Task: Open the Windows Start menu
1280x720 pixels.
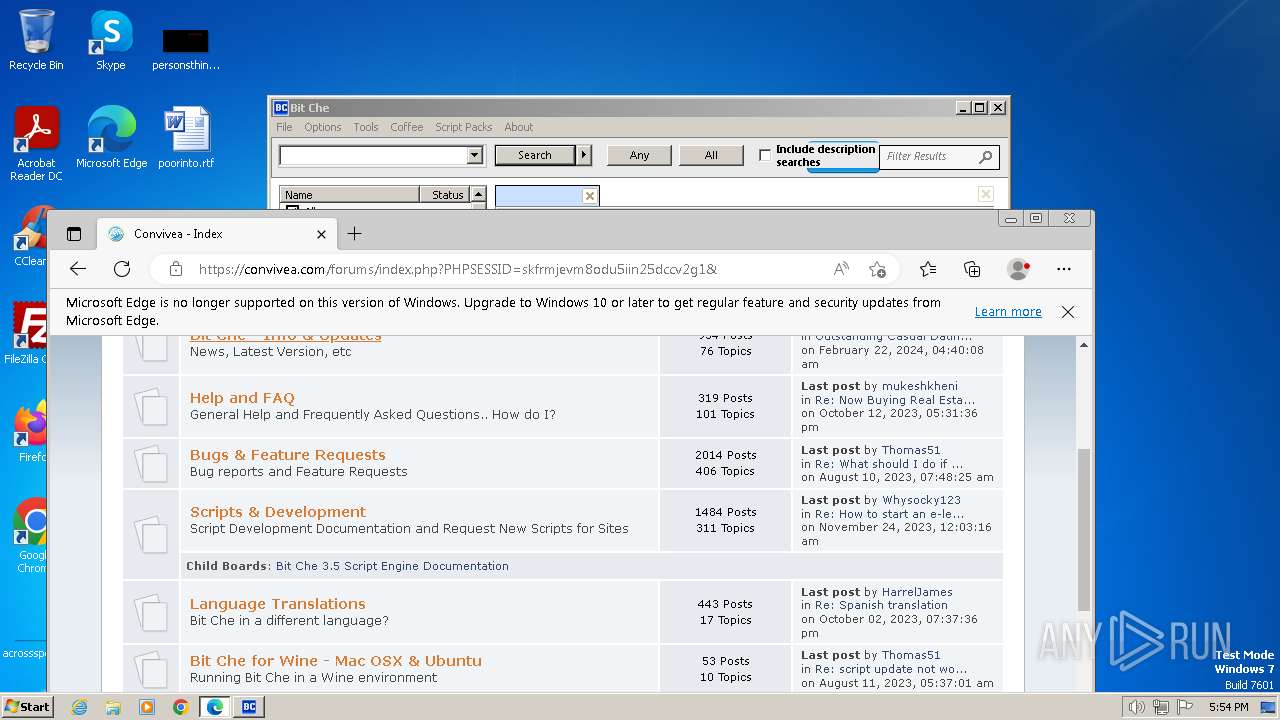Action: pyautogui.click(x=27, y=707)
